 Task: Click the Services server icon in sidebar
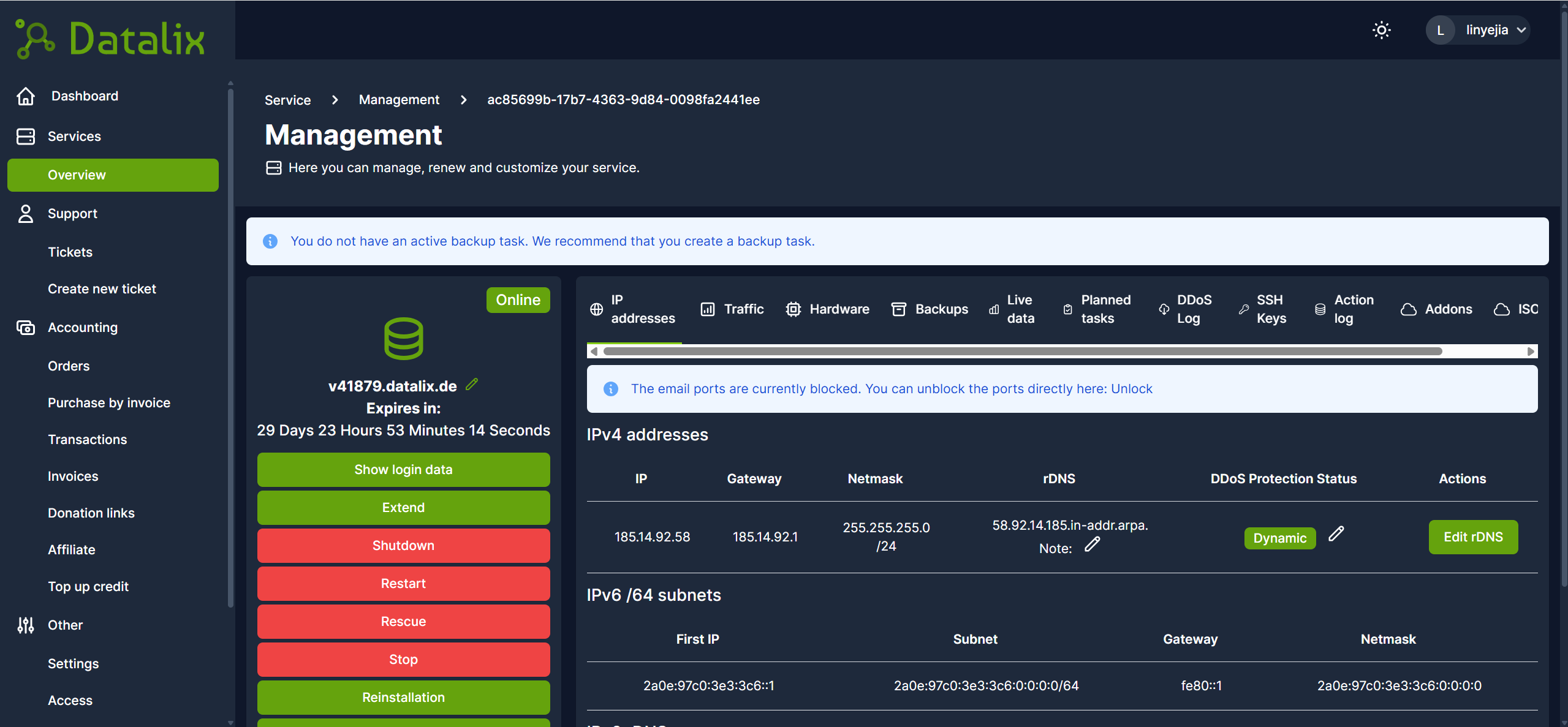(26, 136)
